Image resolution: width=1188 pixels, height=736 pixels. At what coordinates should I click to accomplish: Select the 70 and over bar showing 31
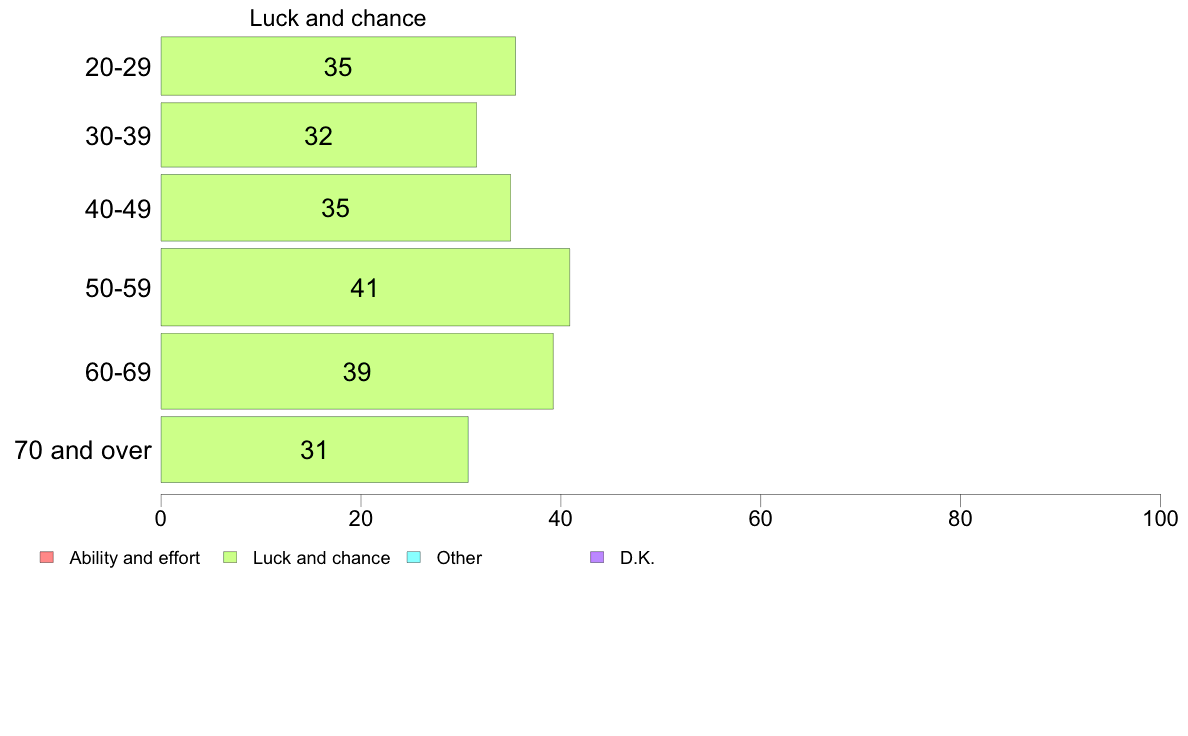point(314,449)
